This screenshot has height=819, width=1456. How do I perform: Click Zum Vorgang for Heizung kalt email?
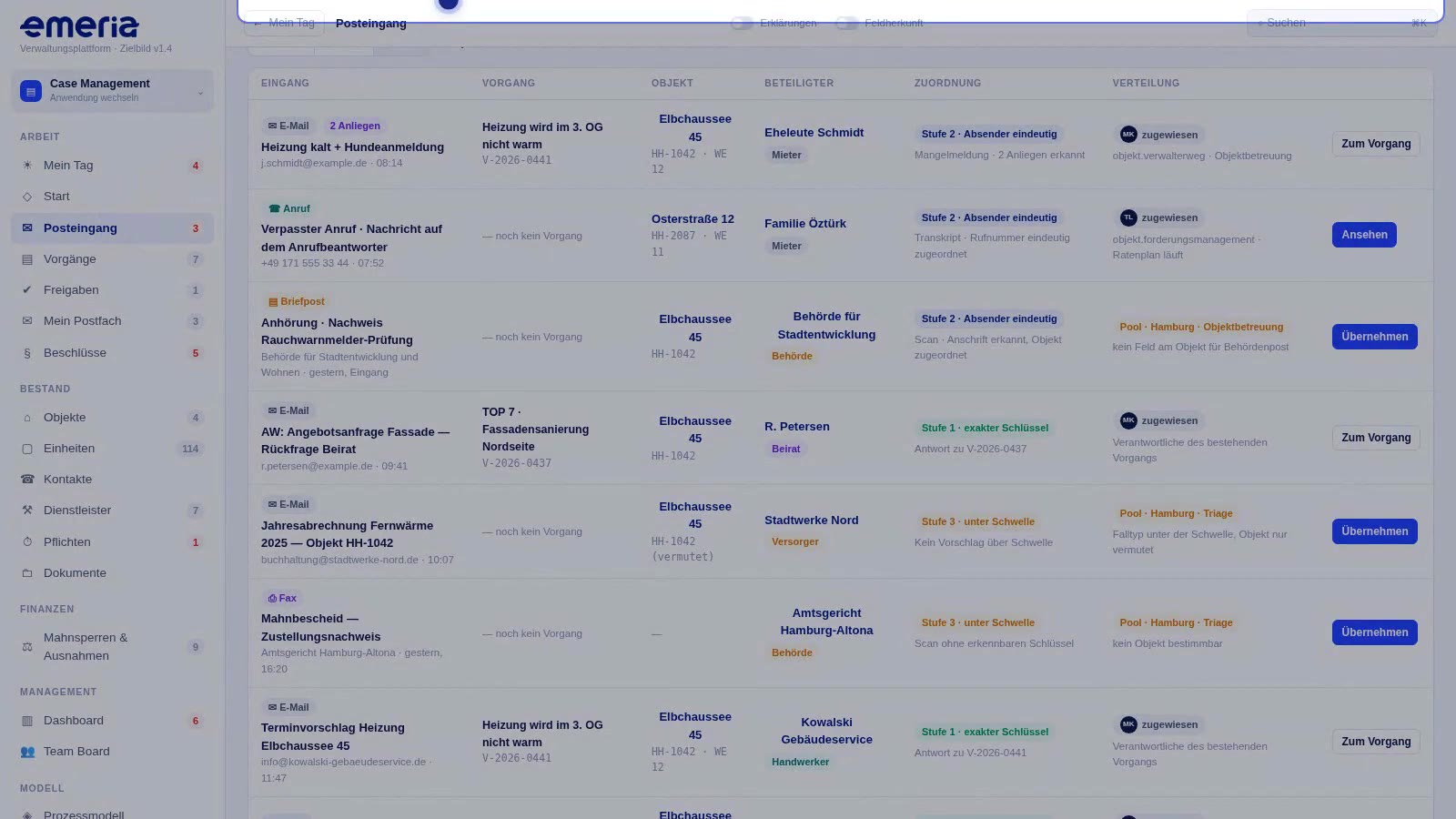click(x=1376, y=144)
